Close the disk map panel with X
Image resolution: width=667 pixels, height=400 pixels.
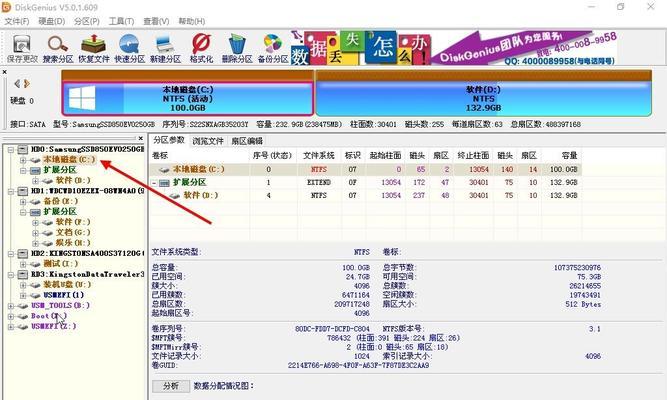(x=4, y=72)
